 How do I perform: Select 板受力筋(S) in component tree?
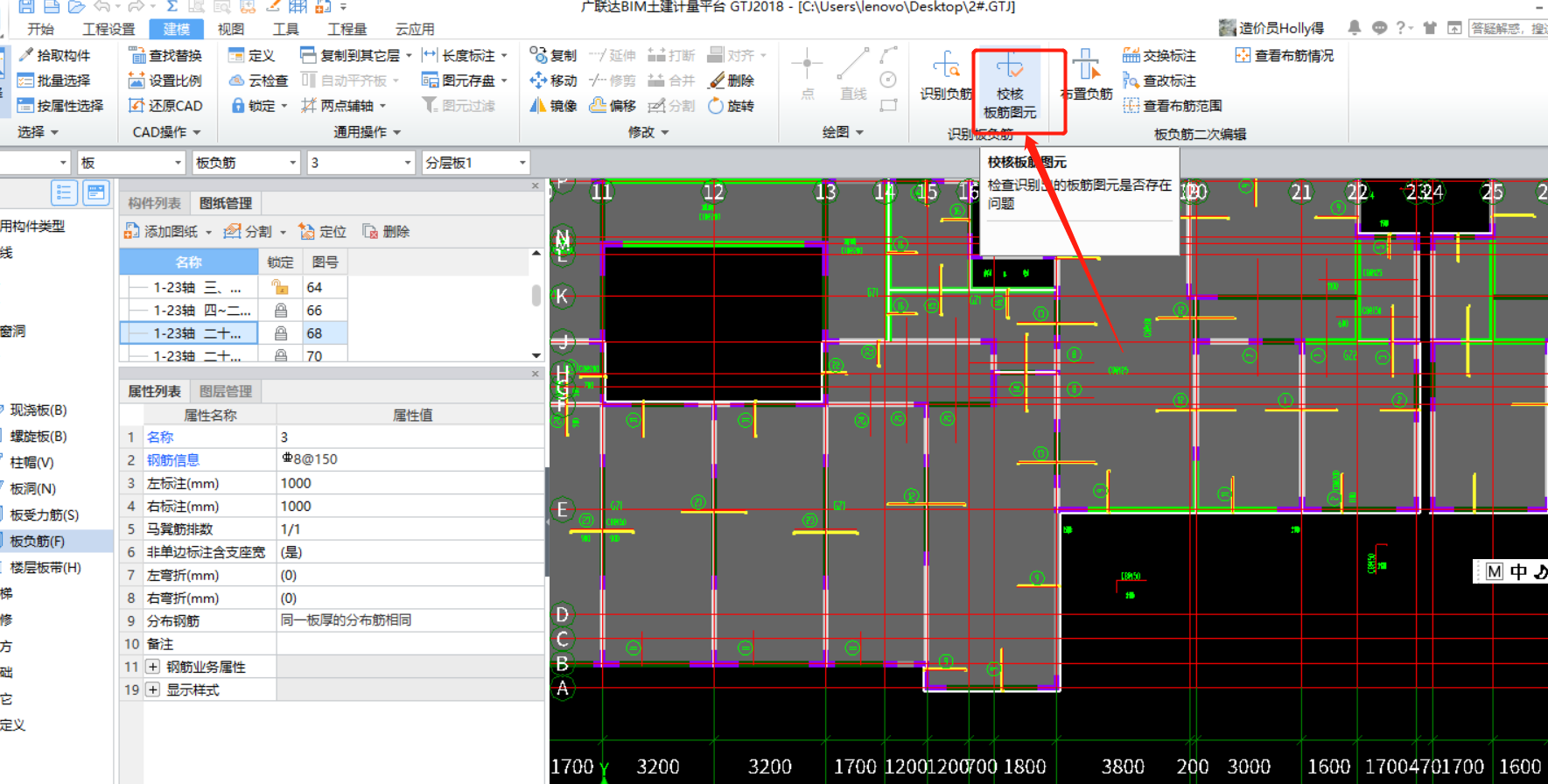click(45, 514)
